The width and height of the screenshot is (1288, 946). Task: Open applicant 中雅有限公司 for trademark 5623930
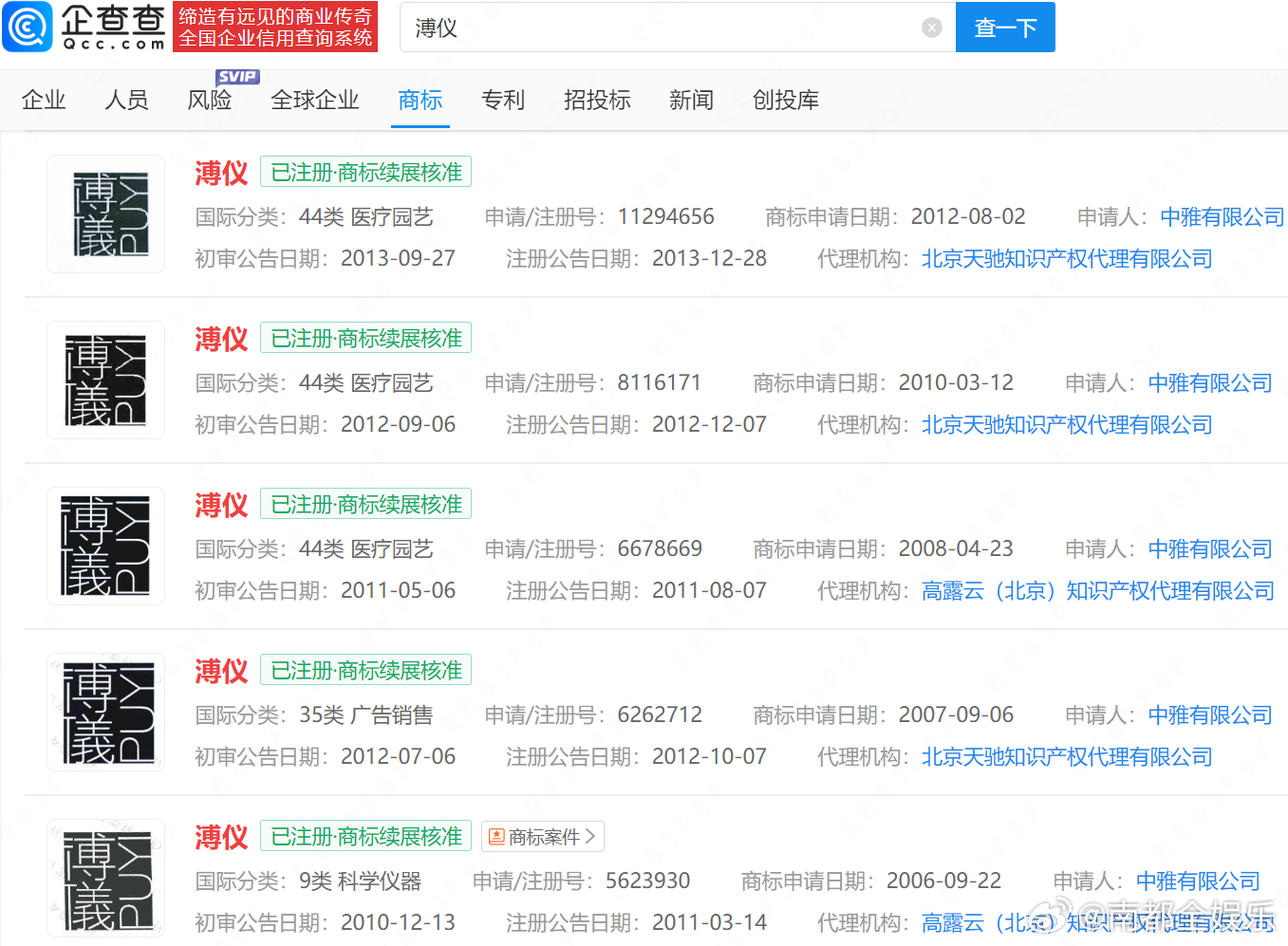tap(1198, 881)
